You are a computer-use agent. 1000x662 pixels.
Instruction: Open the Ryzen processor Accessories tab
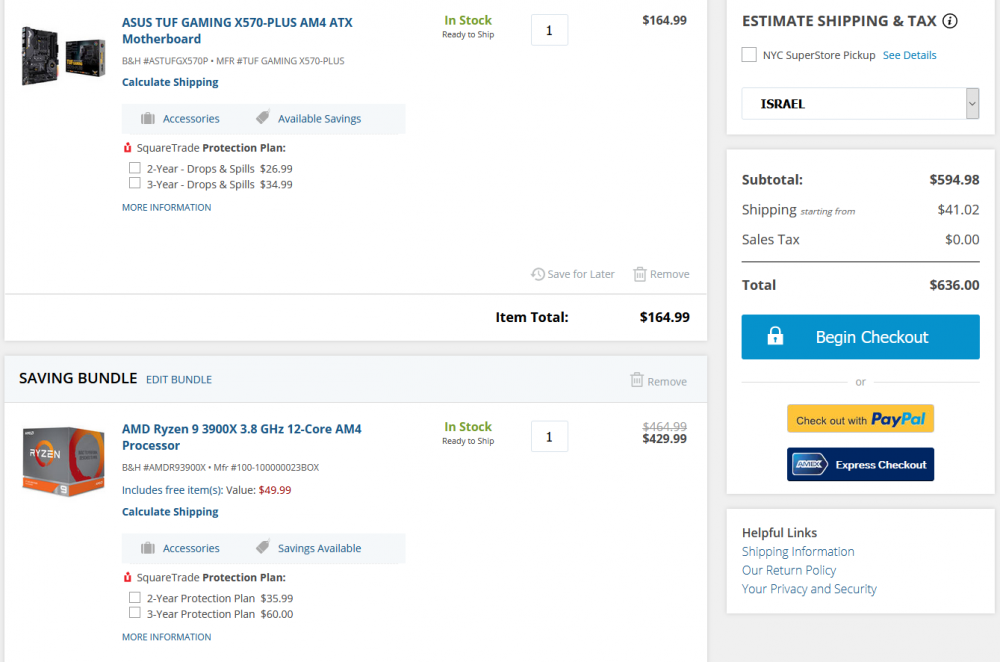180,548
